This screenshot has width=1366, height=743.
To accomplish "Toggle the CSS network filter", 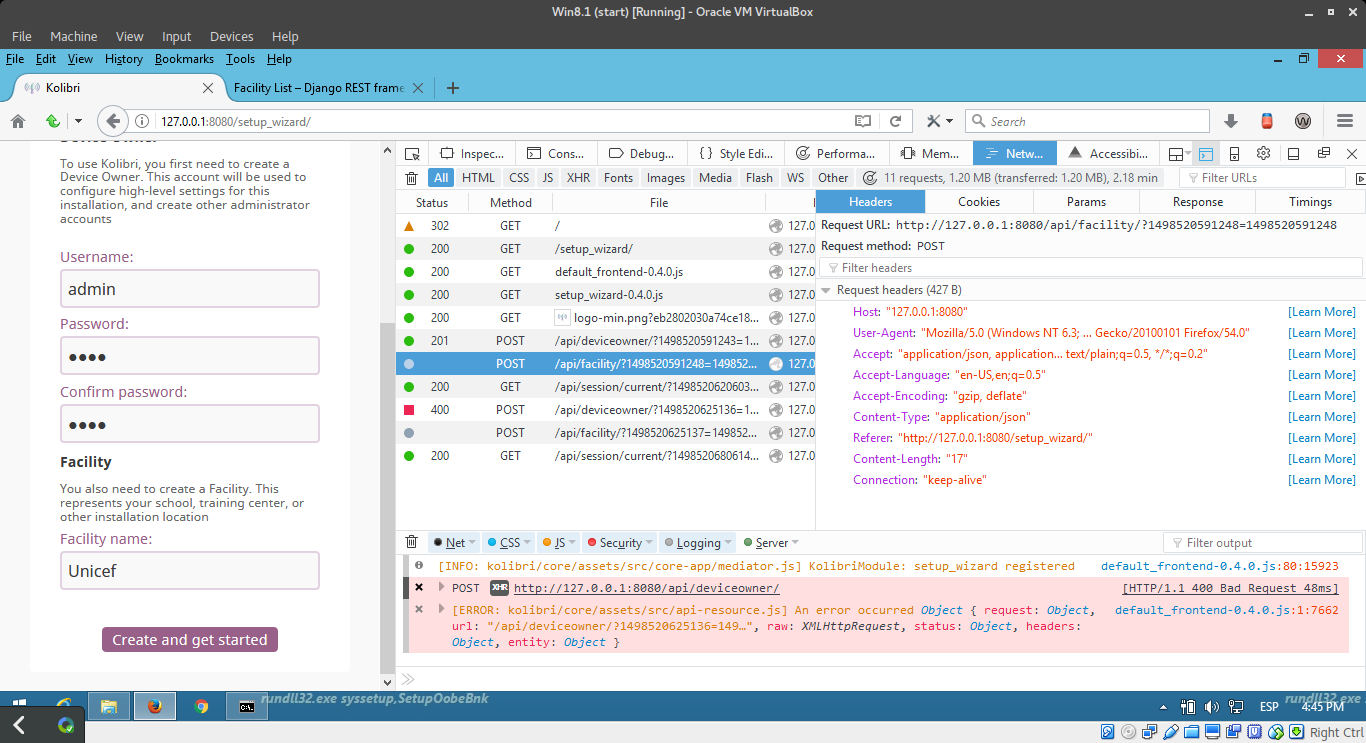I will click(x=519, y=178).
